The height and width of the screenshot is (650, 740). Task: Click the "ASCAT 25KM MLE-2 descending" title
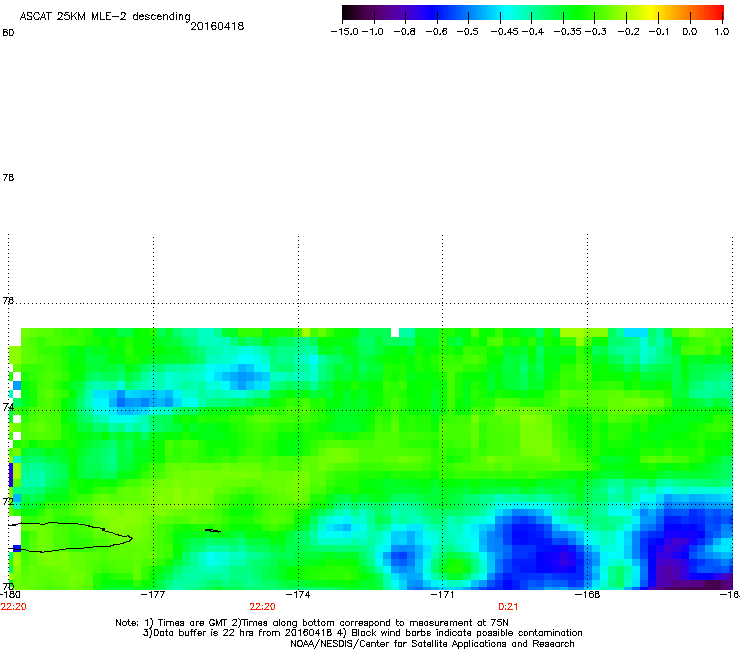click(105, 16)
